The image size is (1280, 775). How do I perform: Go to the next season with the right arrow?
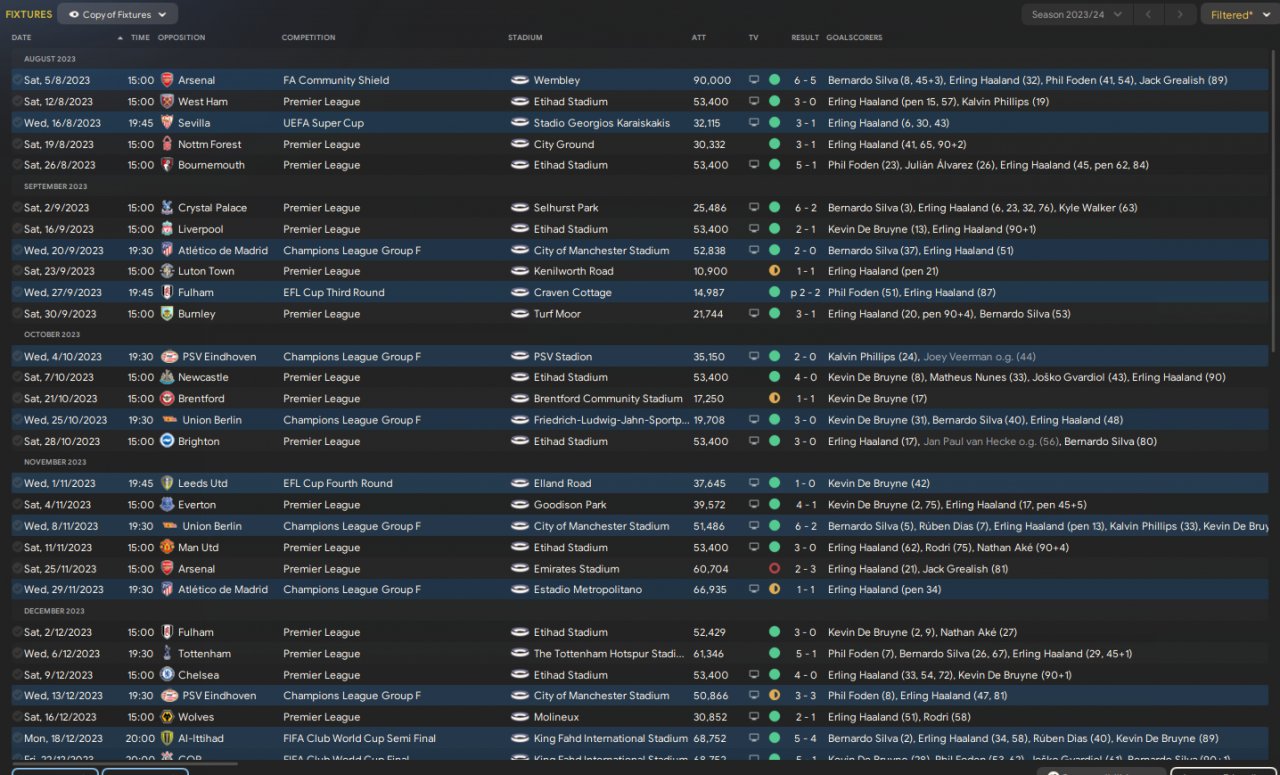pos(1180,14)
